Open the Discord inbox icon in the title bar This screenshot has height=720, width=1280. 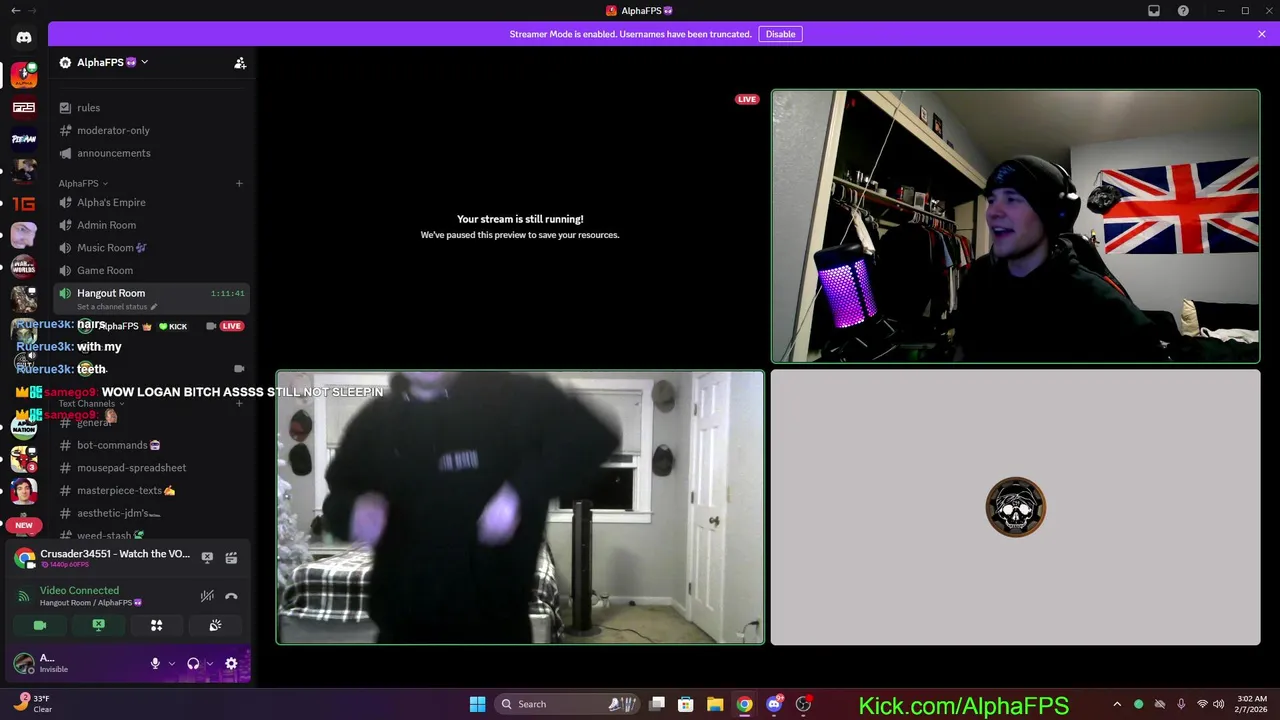pos(1154,11)
